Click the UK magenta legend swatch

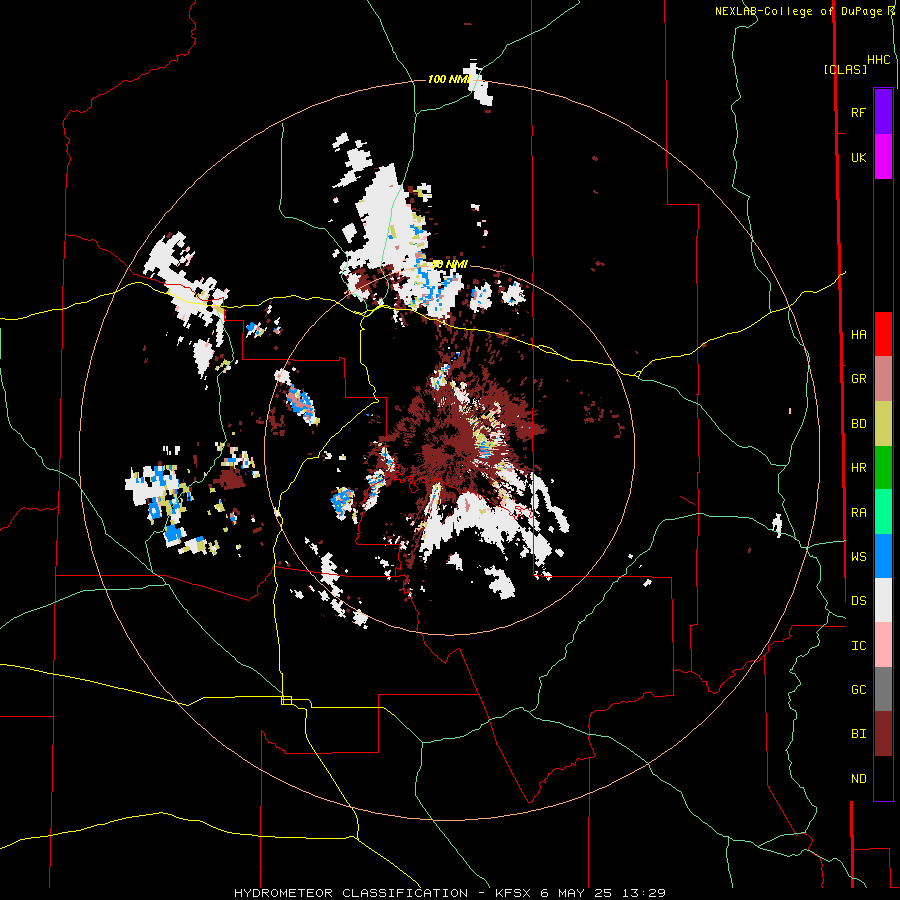pos(883,157)
